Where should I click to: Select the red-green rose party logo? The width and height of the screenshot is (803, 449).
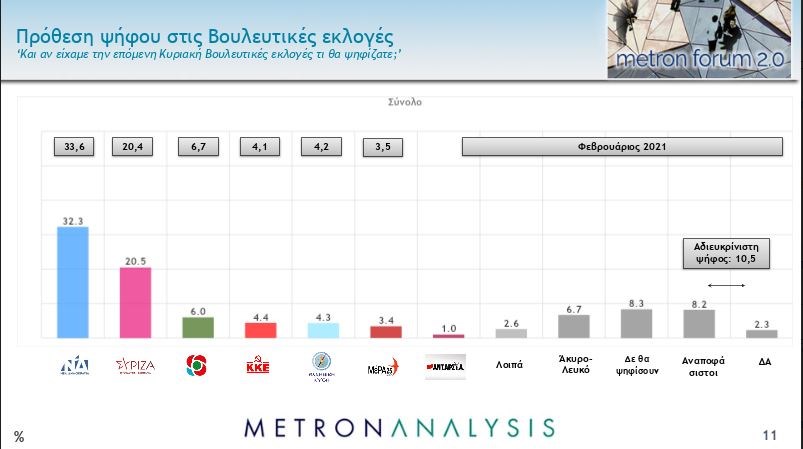coord(197,366)
